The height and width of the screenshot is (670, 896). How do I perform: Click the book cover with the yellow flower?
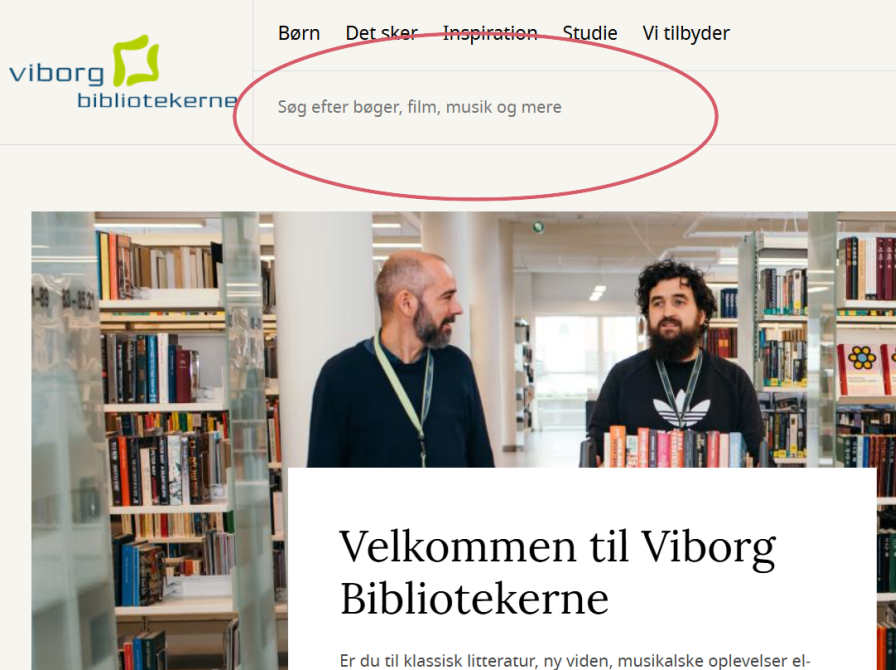(861, 369)
